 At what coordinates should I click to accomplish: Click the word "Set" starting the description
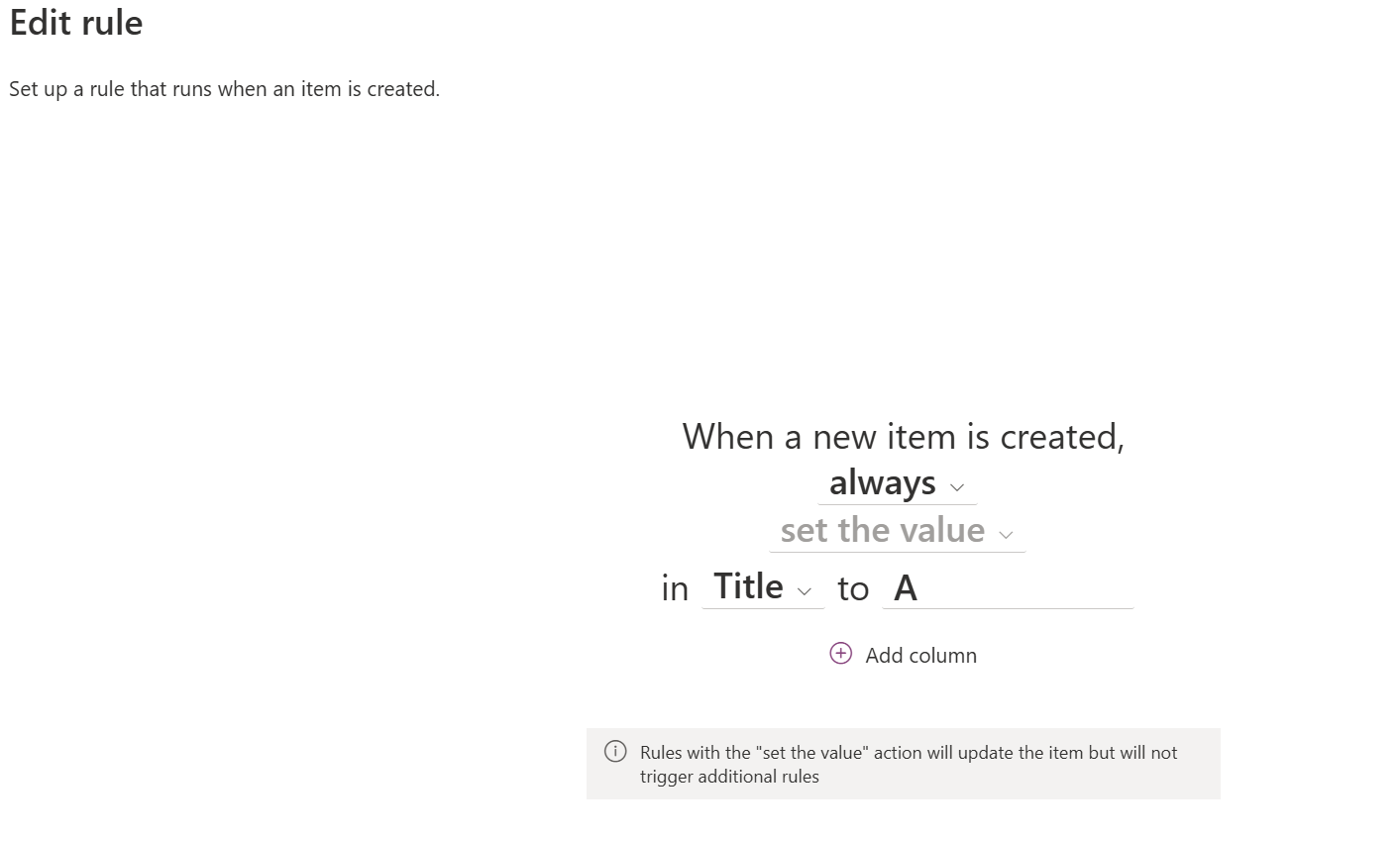(24, 89)
